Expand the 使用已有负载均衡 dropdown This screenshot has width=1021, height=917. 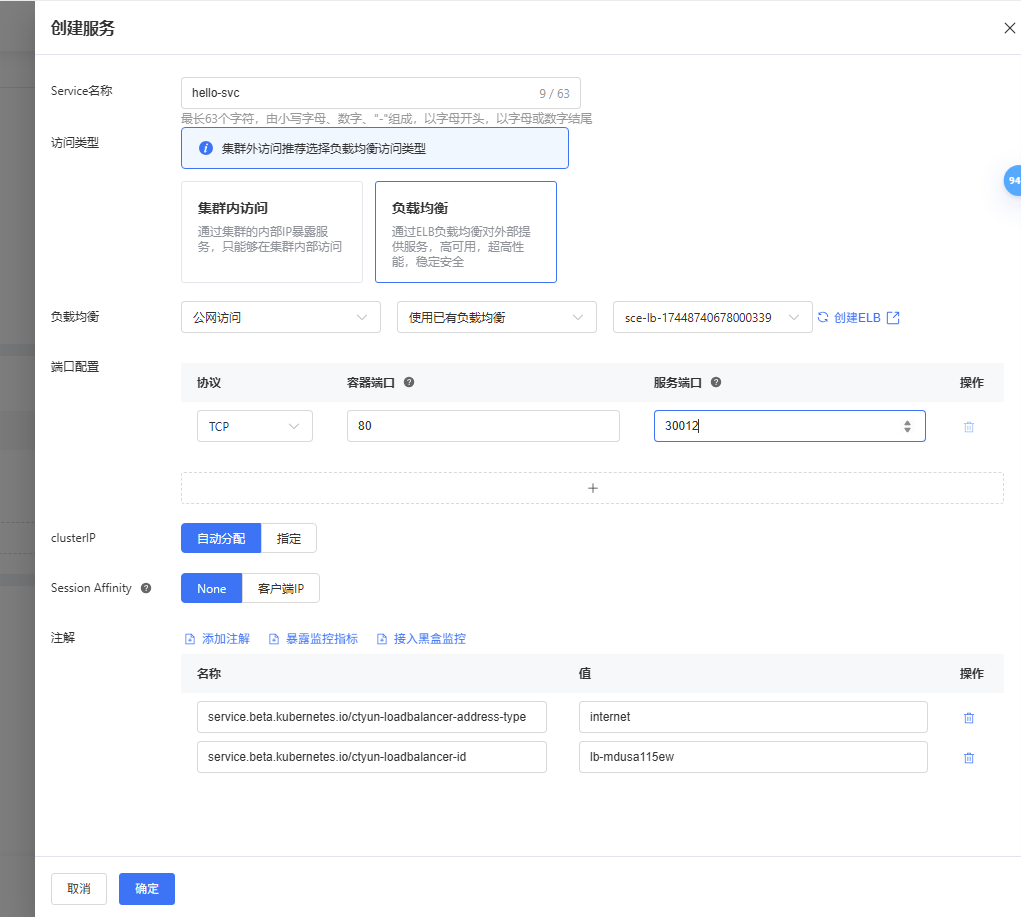click(x=496, y=317)
